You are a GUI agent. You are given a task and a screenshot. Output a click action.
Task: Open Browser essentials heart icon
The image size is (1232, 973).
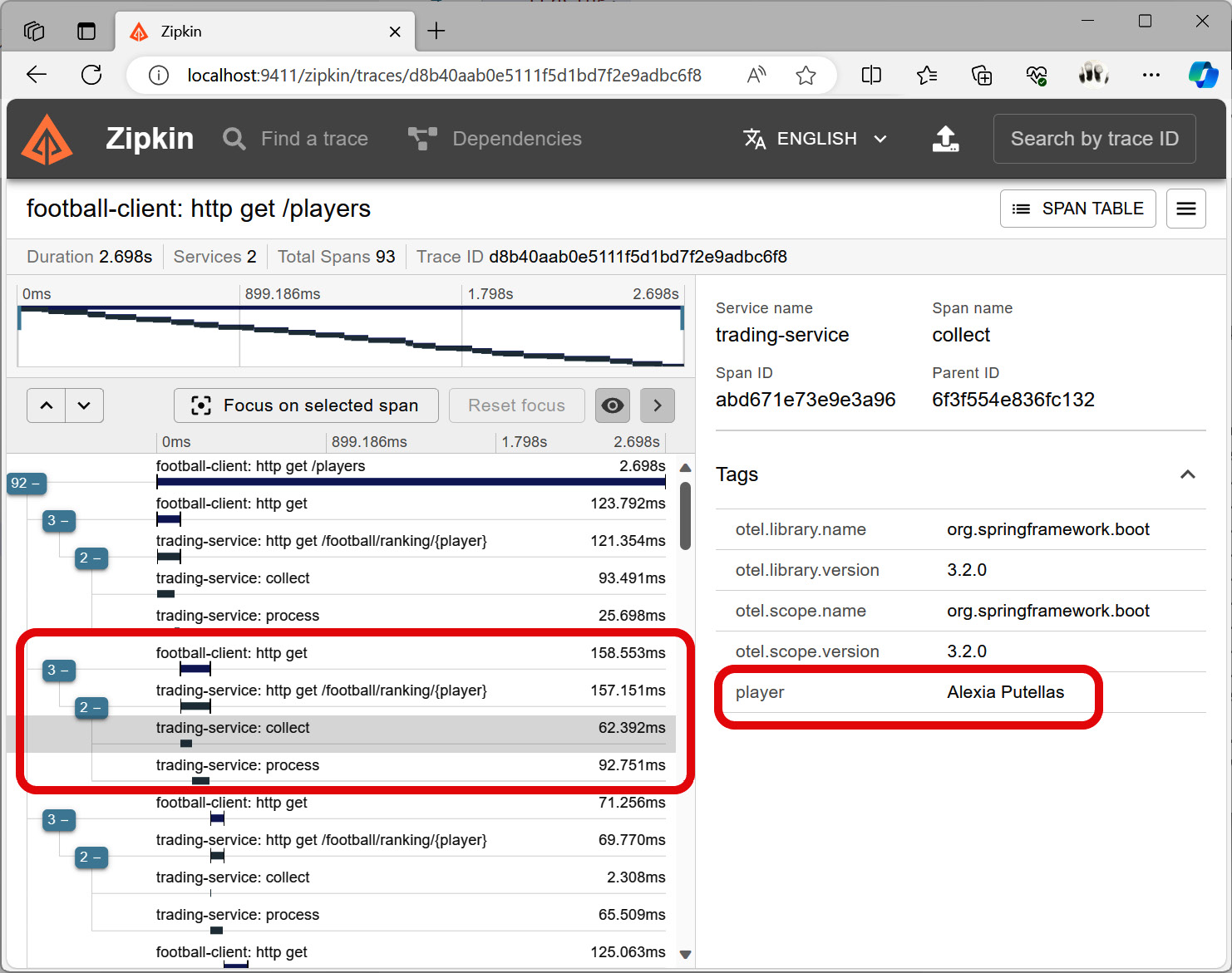click(x=1037, y=76)
